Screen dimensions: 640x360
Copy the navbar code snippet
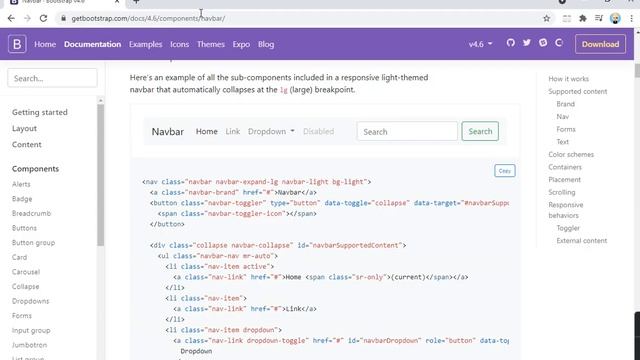505,171
